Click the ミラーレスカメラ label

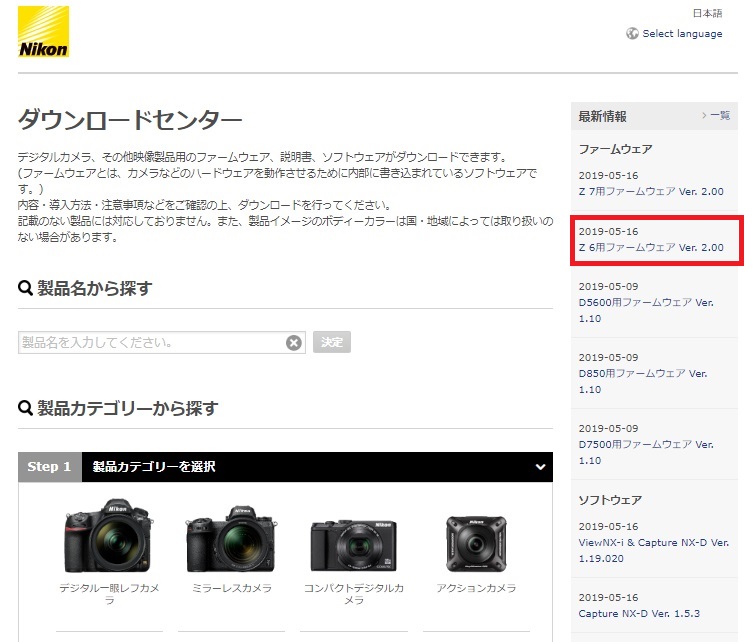point(232,588)
